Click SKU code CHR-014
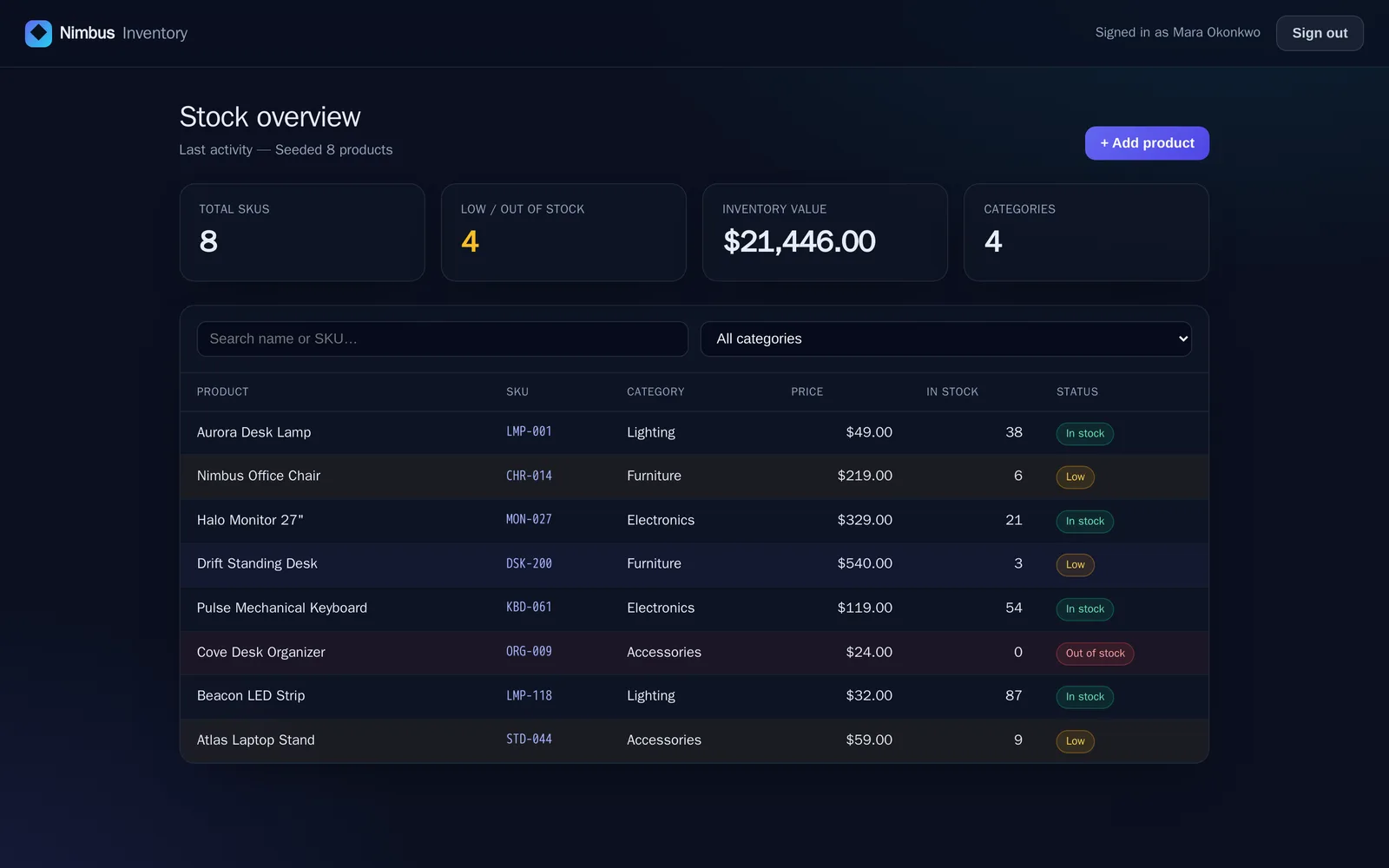Viewport: 1389px width, 868px height. click(x=530, y=476)
